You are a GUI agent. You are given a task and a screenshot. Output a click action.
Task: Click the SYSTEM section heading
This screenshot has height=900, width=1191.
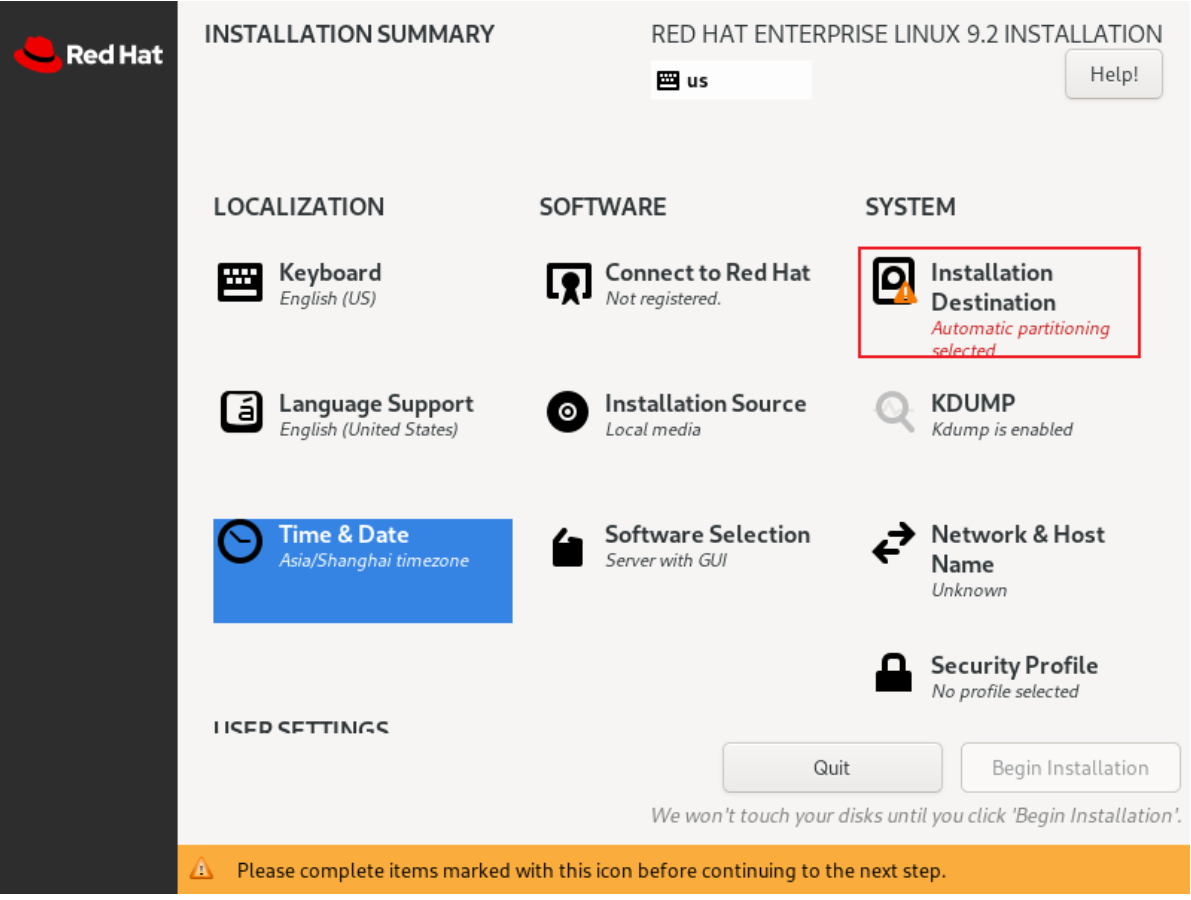910,207
